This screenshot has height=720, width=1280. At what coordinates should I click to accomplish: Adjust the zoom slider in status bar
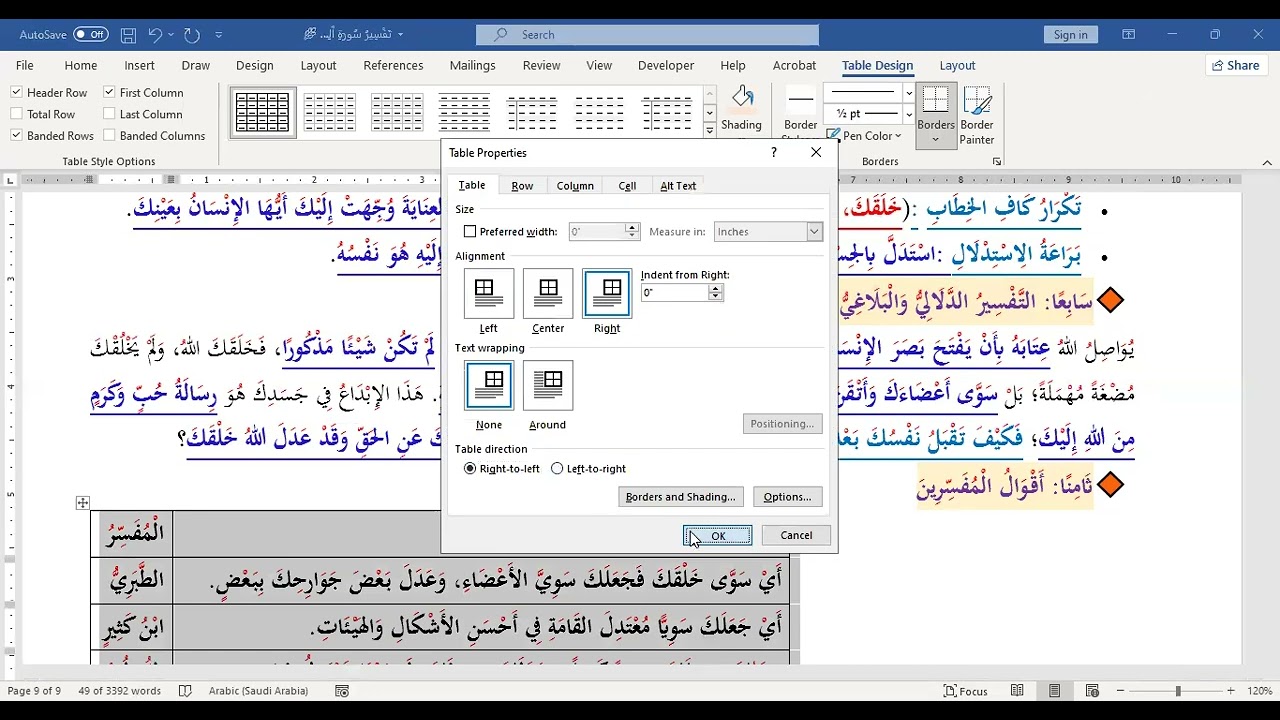click(1177, 691)
